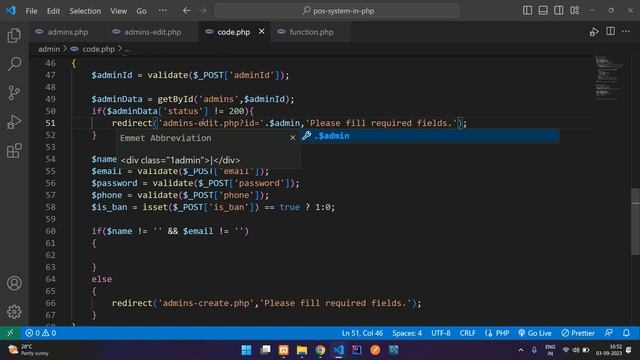Viewport: 640px width, 360px height.
Task: Open the Run and Debug view
Action: (14, 122)
